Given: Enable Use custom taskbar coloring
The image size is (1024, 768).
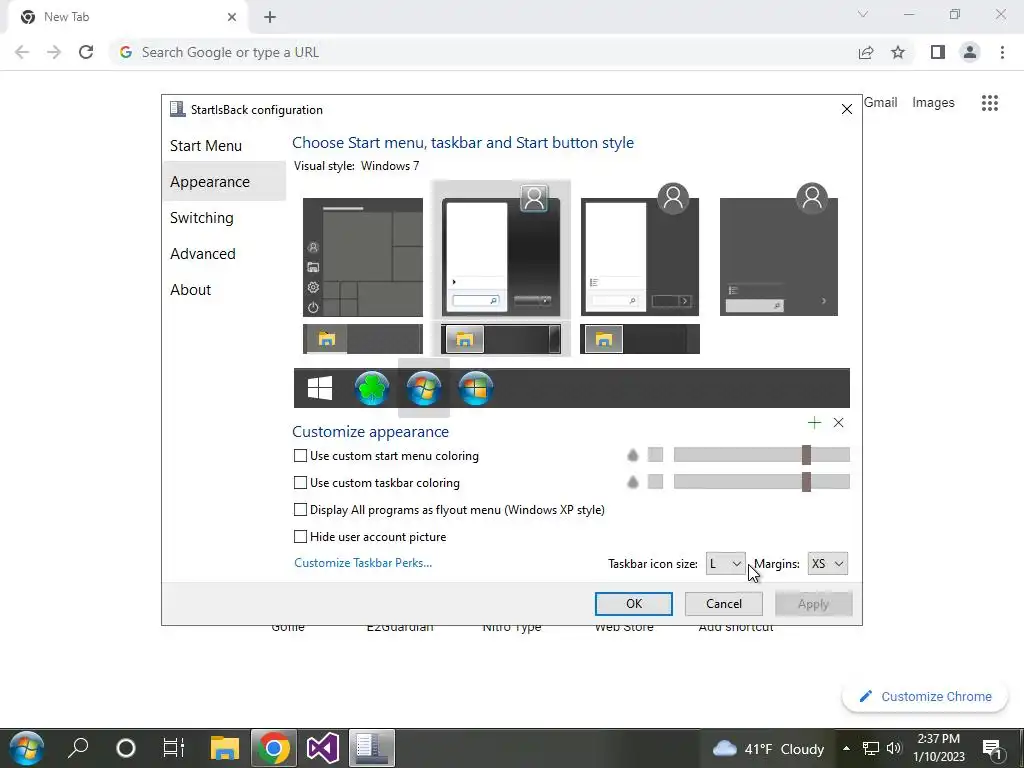Looking at the screenshot, I should 300,483.
